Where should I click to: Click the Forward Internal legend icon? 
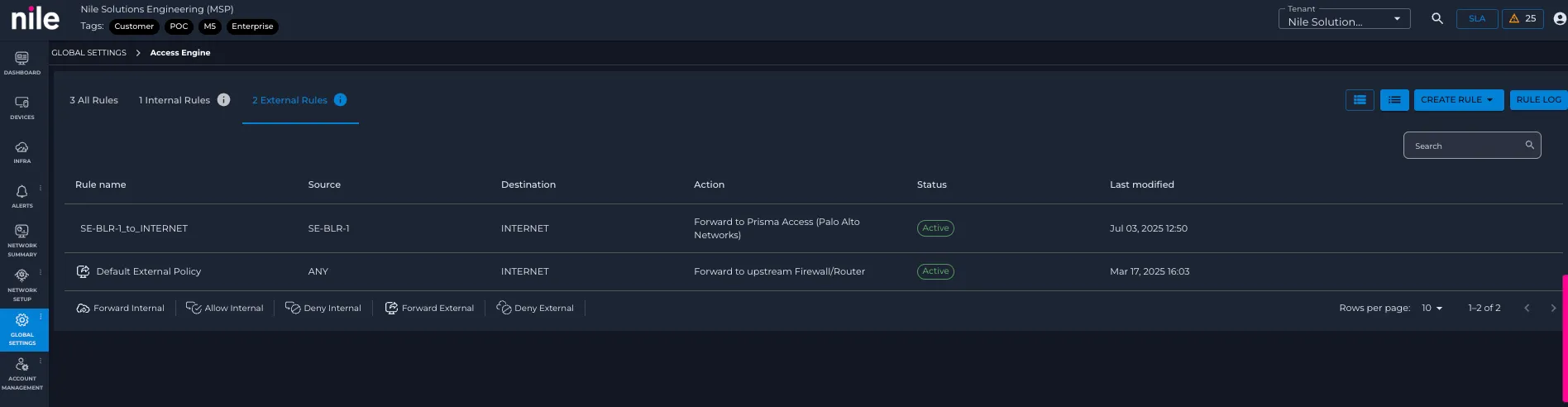click(x=83, y=308)
